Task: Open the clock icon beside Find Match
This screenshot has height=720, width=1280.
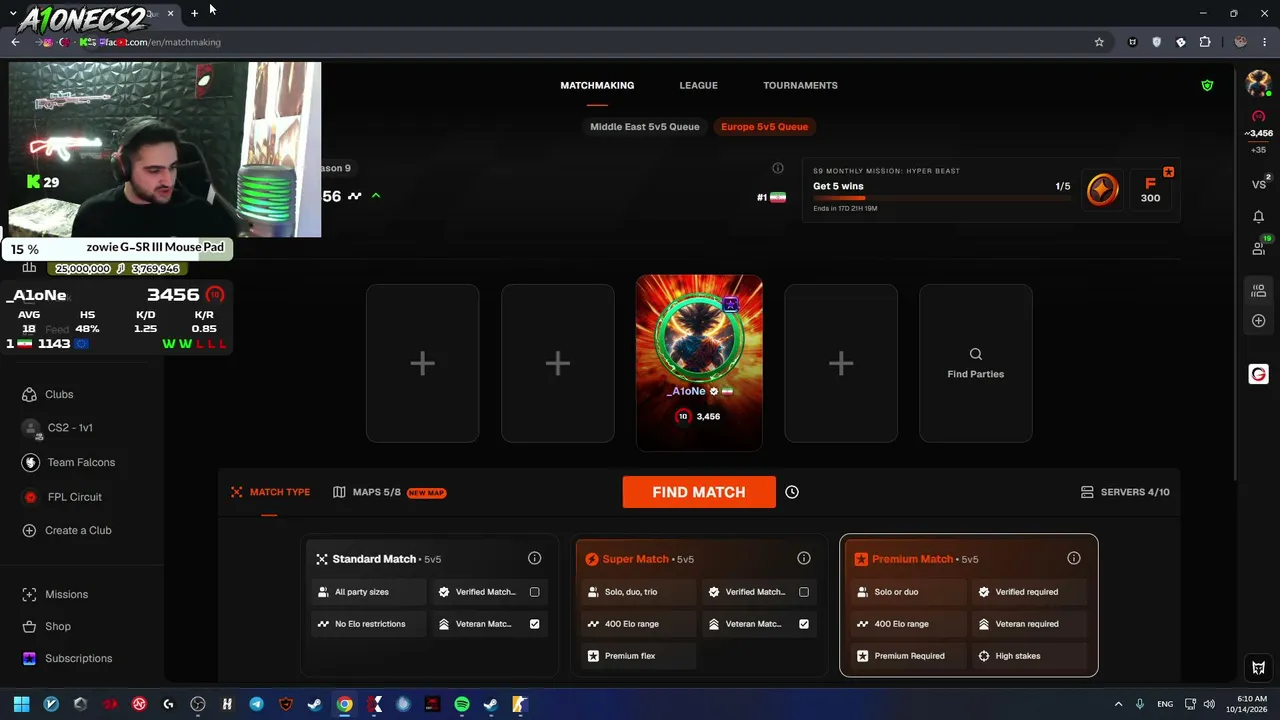Action: pyautogui.click(x=792, y=492)
